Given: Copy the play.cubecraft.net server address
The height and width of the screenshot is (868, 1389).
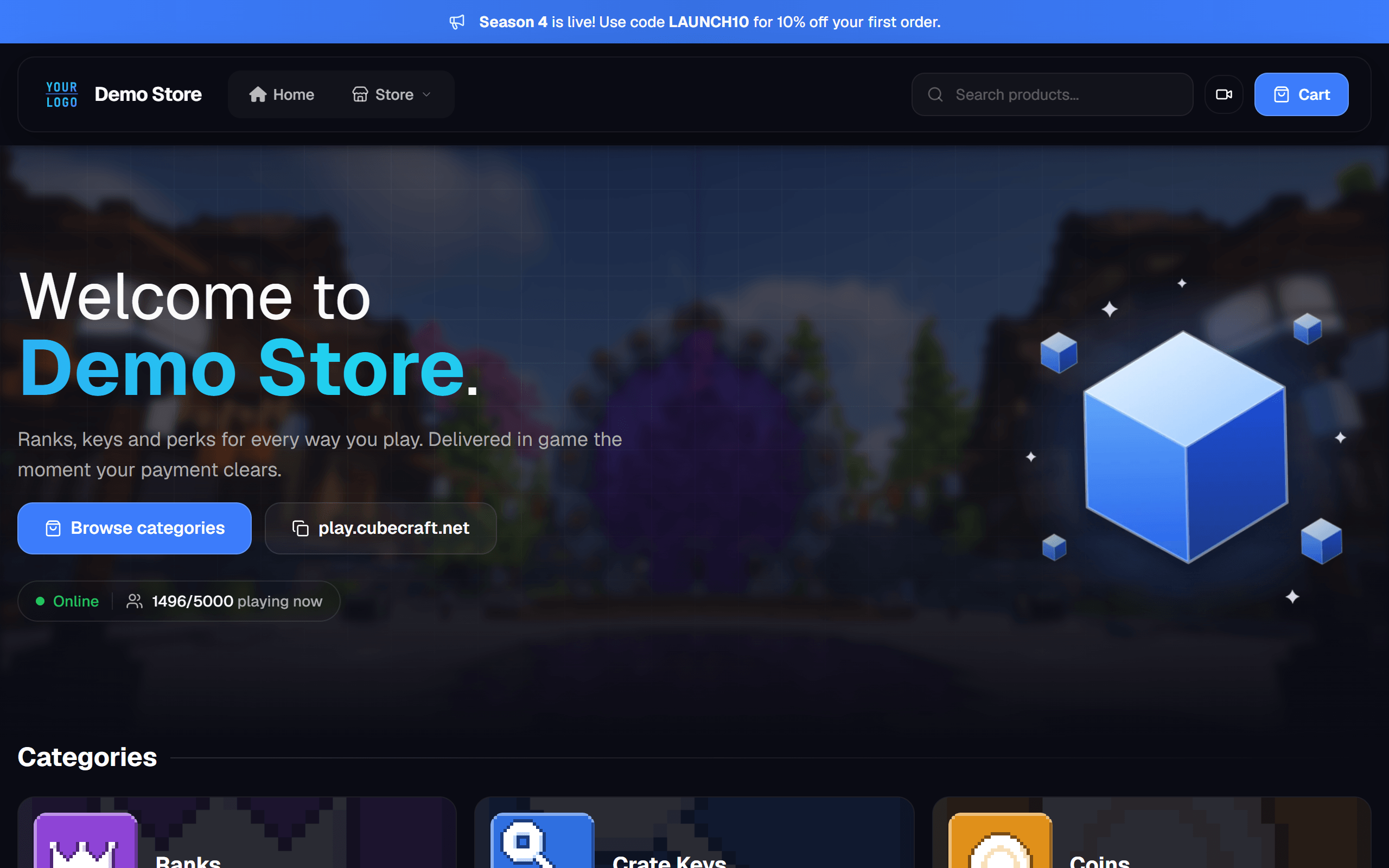Looking at the screenshot, I should click(x=380, y=528).
